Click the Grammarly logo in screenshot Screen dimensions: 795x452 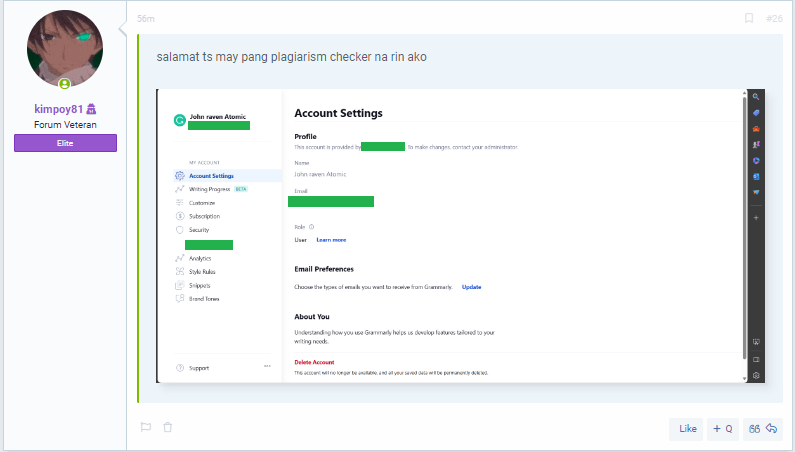pyautogui.click(x=179, y=120)
